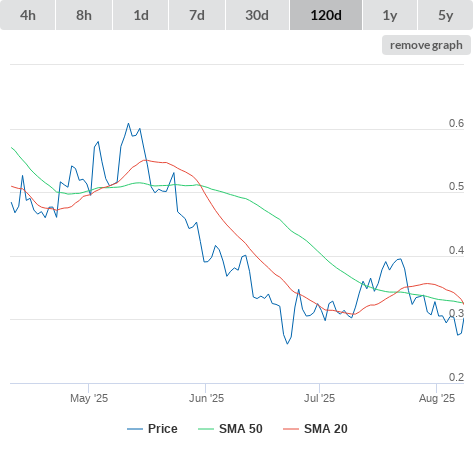Switch chart to 1y range
The height and width of the screenshot is (455, 474).
tap(390, 15)
